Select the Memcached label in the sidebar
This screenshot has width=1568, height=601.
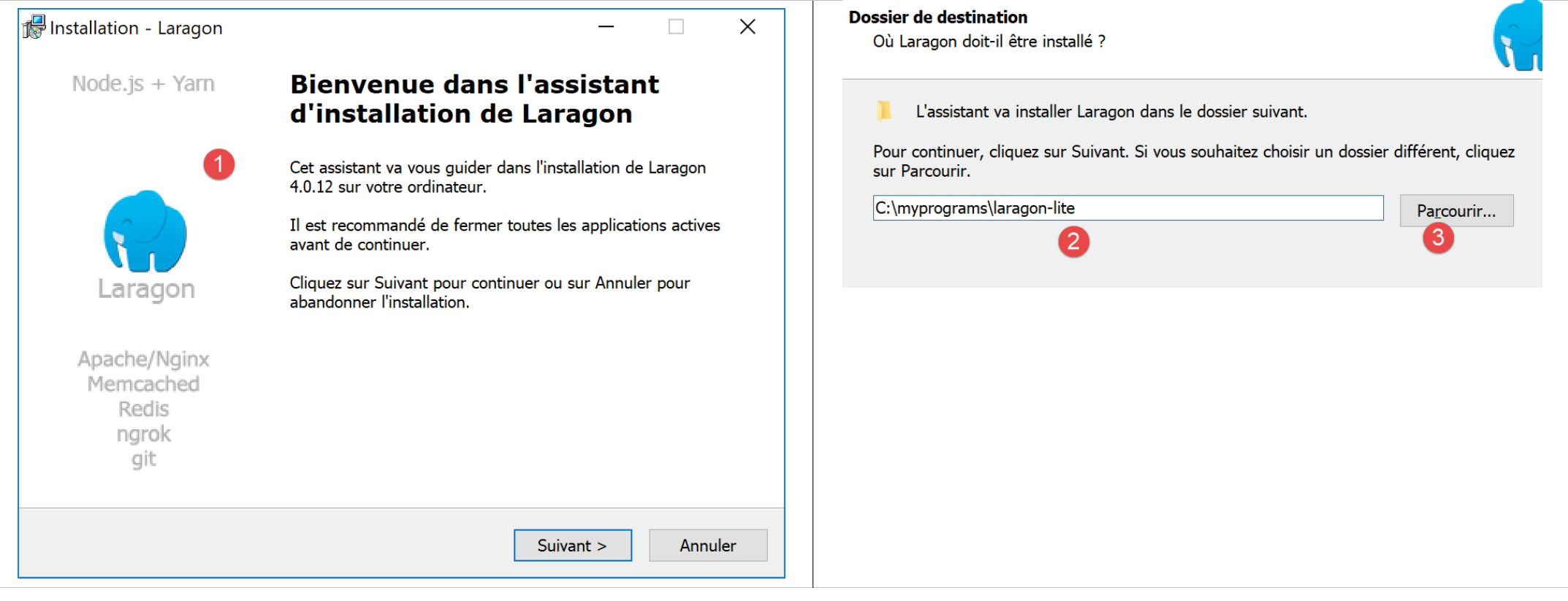click(x=143, y=384)
